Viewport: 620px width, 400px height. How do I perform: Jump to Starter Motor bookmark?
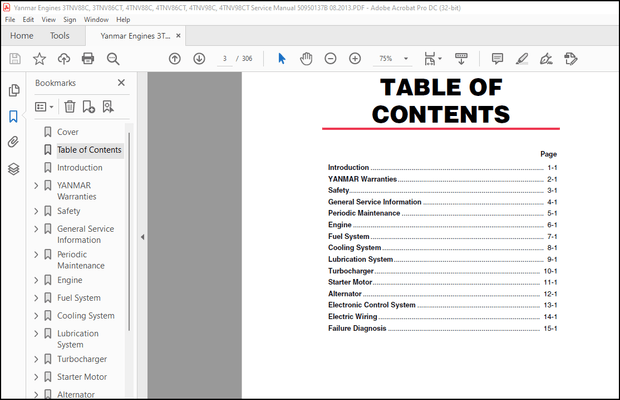coord(82,377)
